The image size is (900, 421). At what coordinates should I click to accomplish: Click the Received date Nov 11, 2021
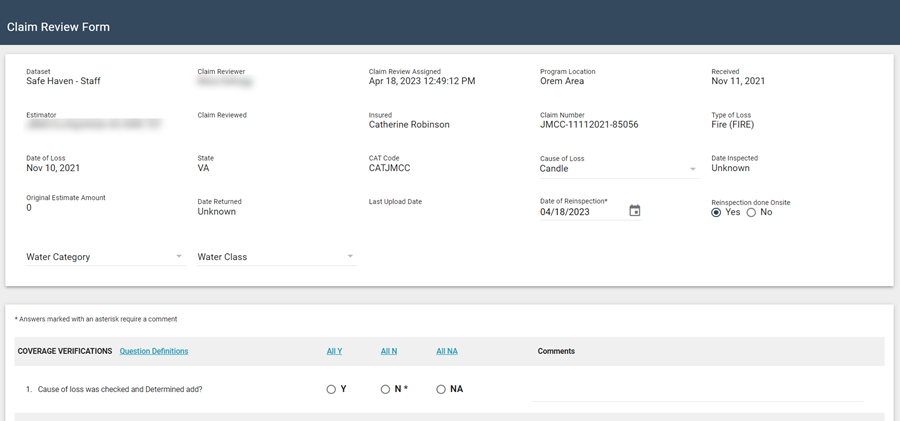tap(738, 81)
